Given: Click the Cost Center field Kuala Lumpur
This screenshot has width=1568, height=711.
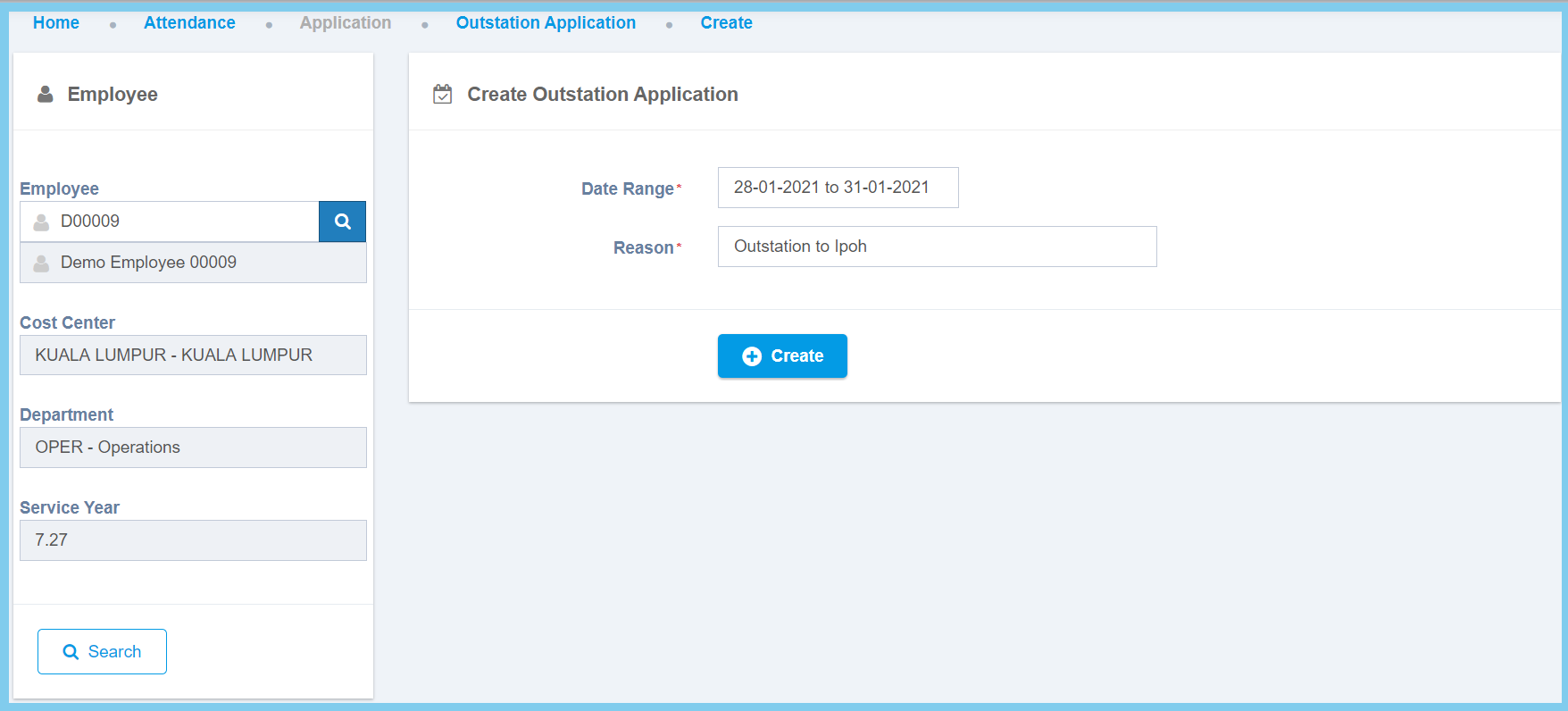Looking at the screenshot, I should [193, 355].
